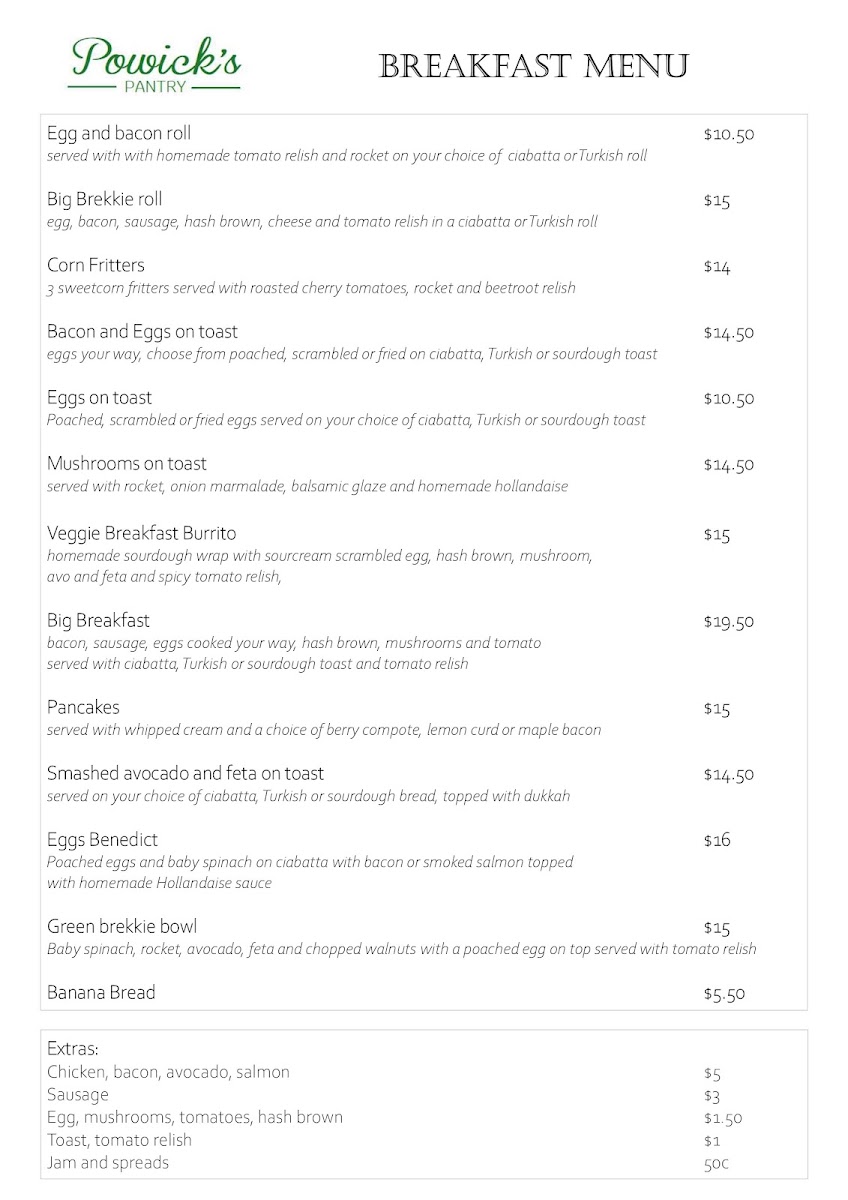Click the Powick's Pantry logo

tap(156, 65)
